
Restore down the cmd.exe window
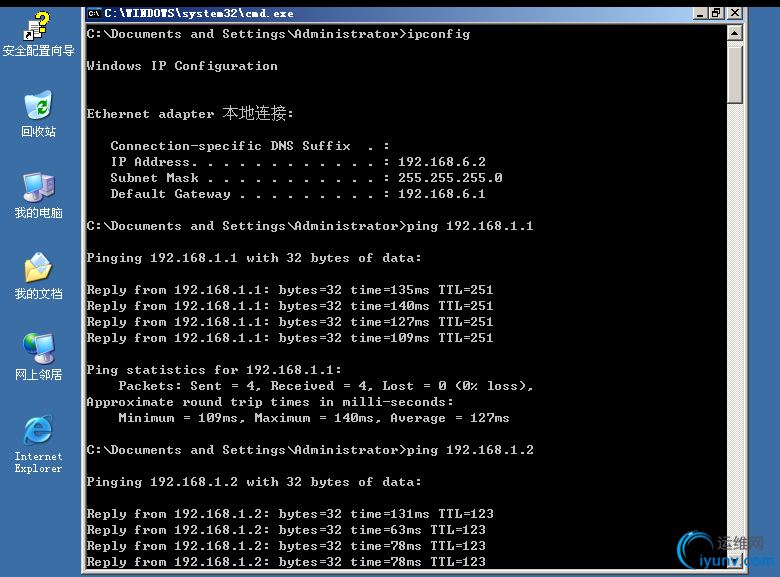pyautogui.click(x=716, y=13)
